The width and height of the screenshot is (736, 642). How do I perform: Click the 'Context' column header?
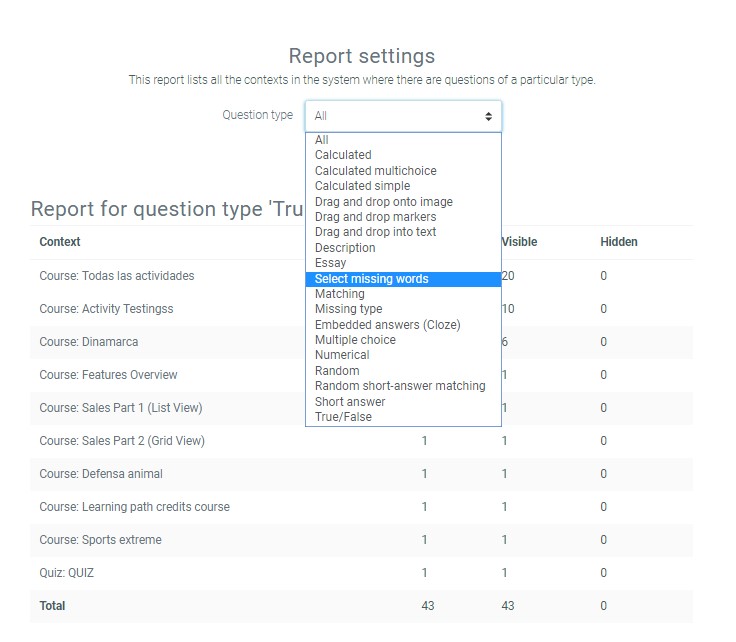pyautogui.click(x=60, y=242)
